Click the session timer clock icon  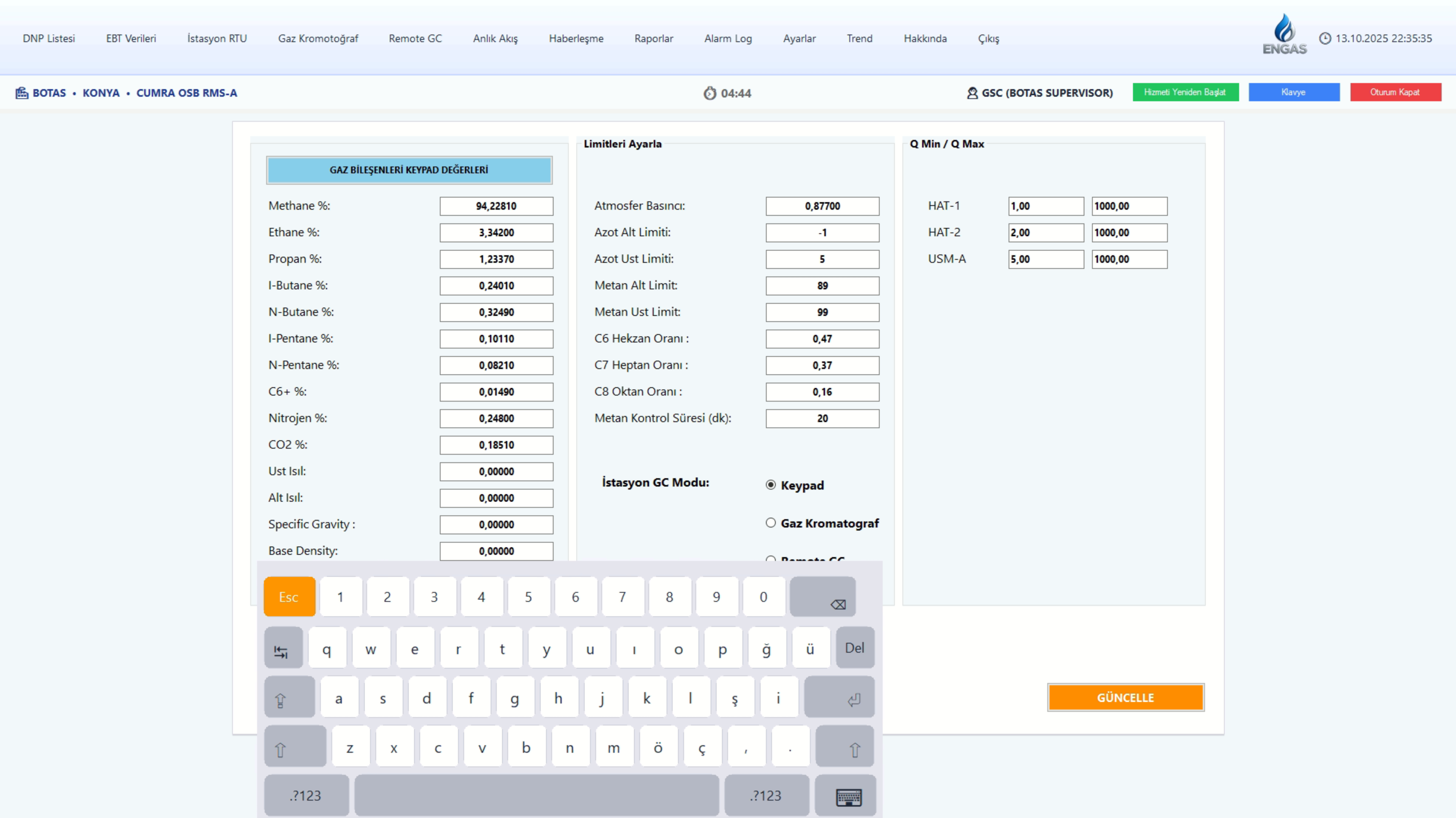coord(710,93)
